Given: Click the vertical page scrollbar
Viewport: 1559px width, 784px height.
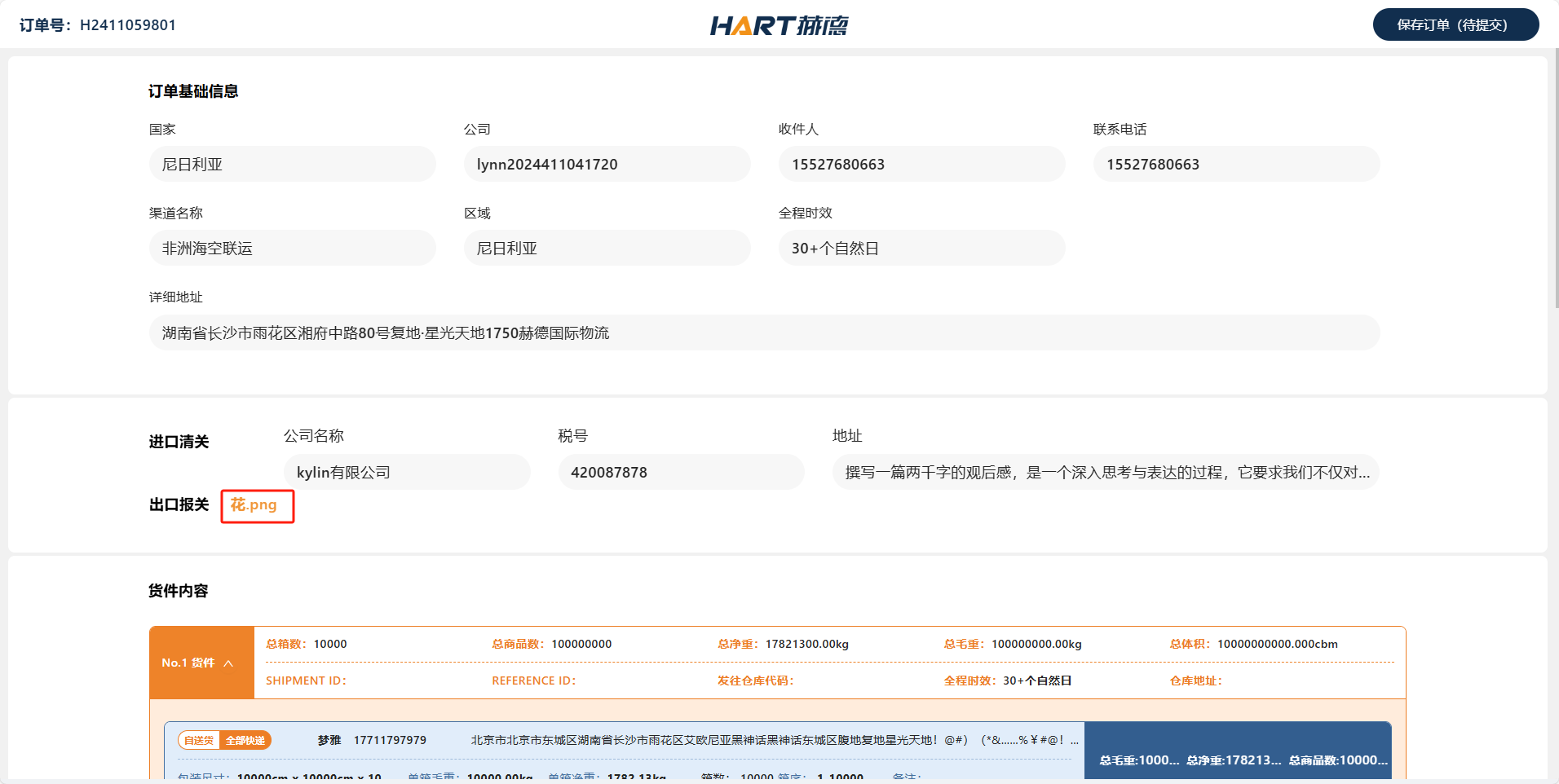Looking at the screenshot, I should [x=1556, y=179].
